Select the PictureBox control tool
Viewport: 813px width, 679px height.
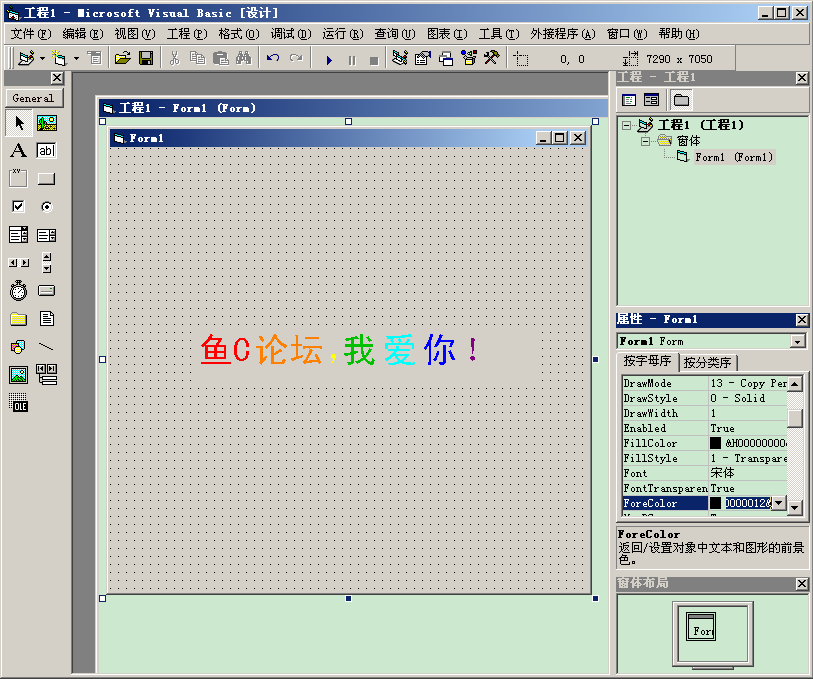pos(47,123)
